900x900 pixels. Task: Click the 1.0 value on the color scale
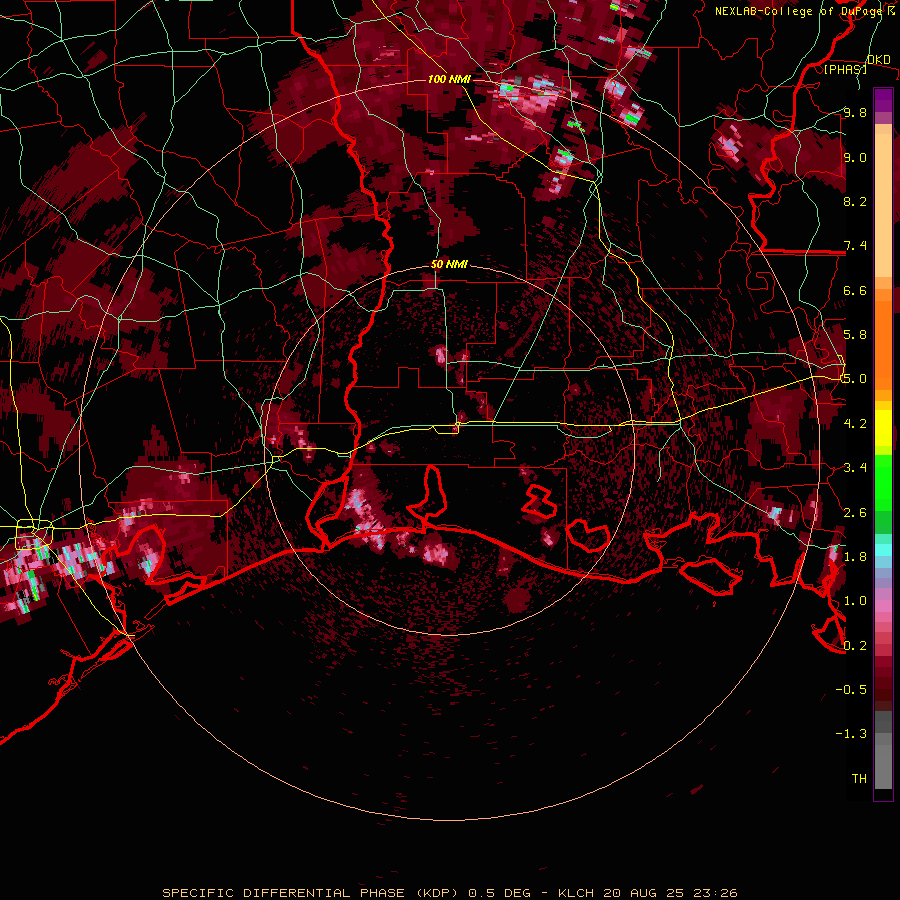tap(855, 601)
